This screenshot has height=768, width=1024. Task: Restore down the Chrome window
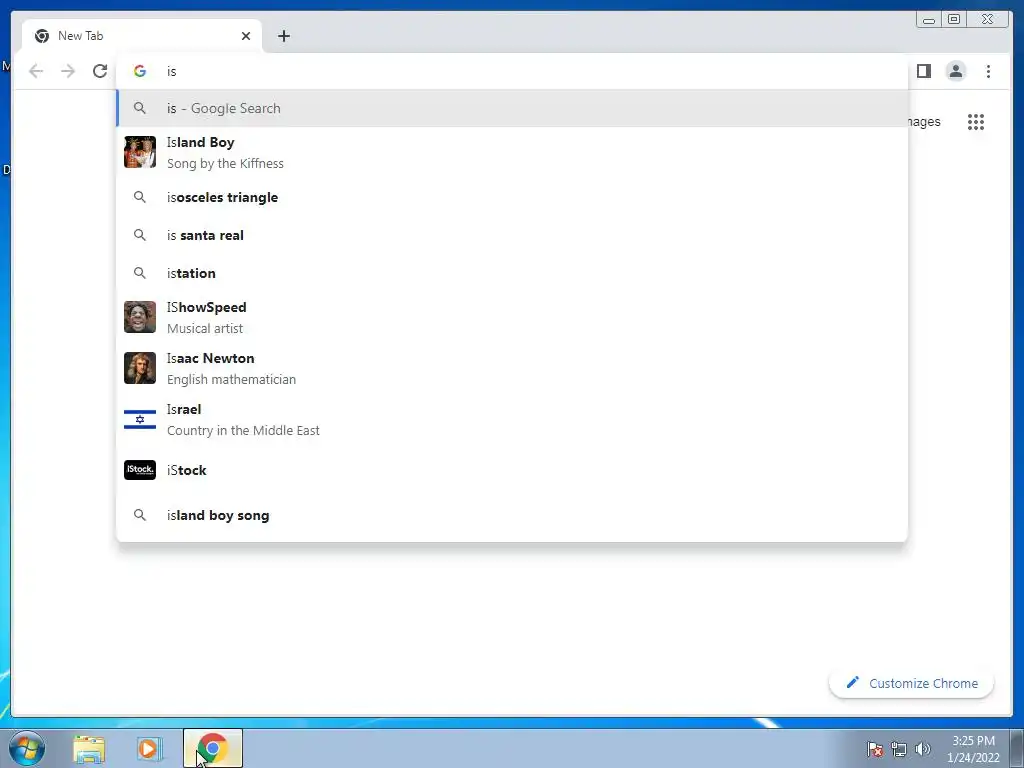pos(953,20)
